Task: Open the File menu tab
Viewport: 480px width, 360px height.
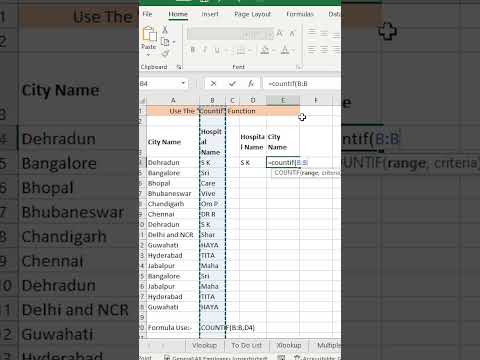Action: coord(147,14)
